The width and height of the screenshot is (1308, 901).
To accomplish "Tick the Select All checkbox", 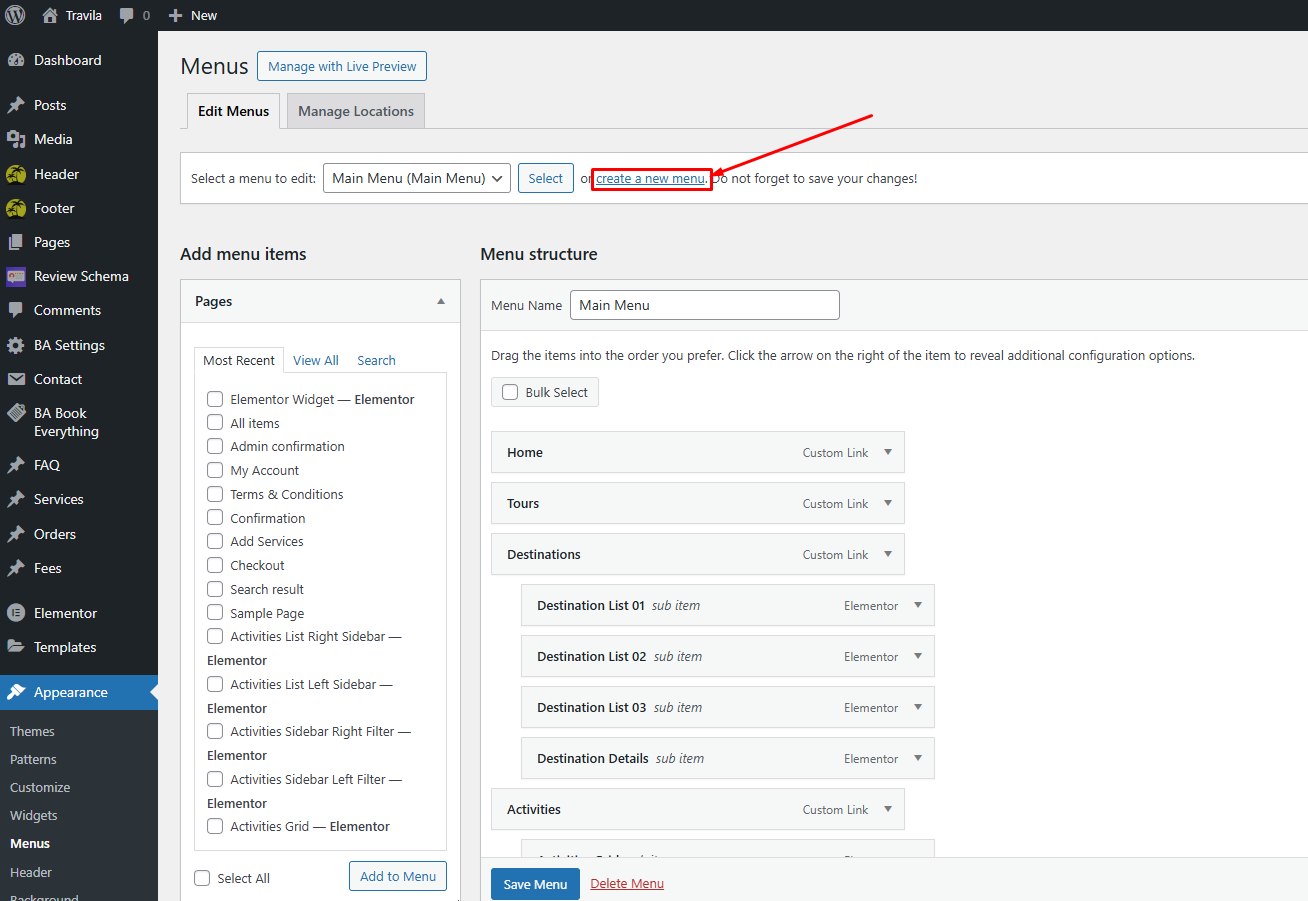I will point(203,878).
